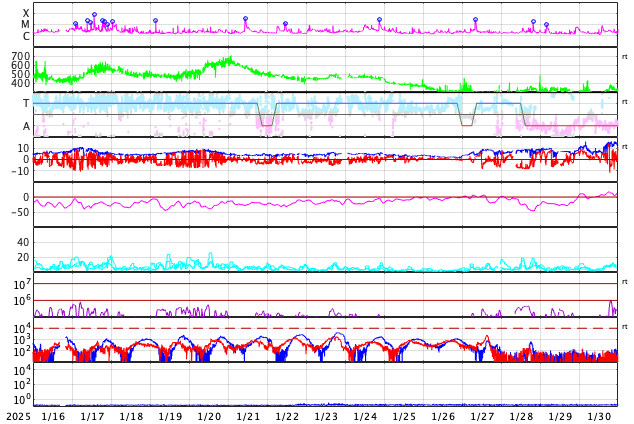Click the T label on the axis
Image resolution: width=634 pixels, height=424 pixels.
[26, 103]
